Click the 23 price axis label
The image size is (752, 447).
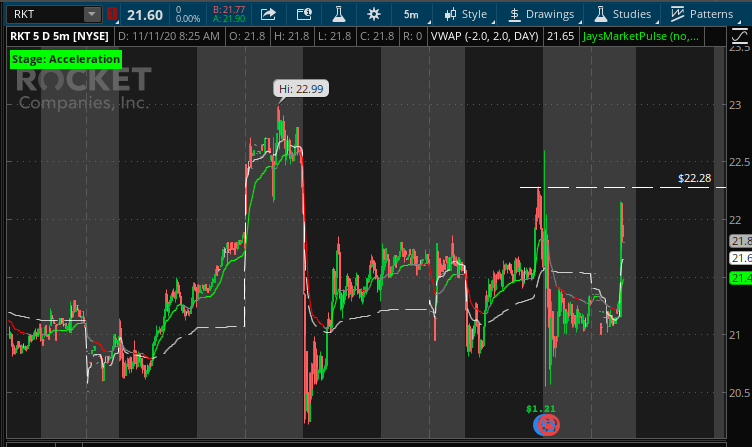pyautogui.click(x=735, y=105)
